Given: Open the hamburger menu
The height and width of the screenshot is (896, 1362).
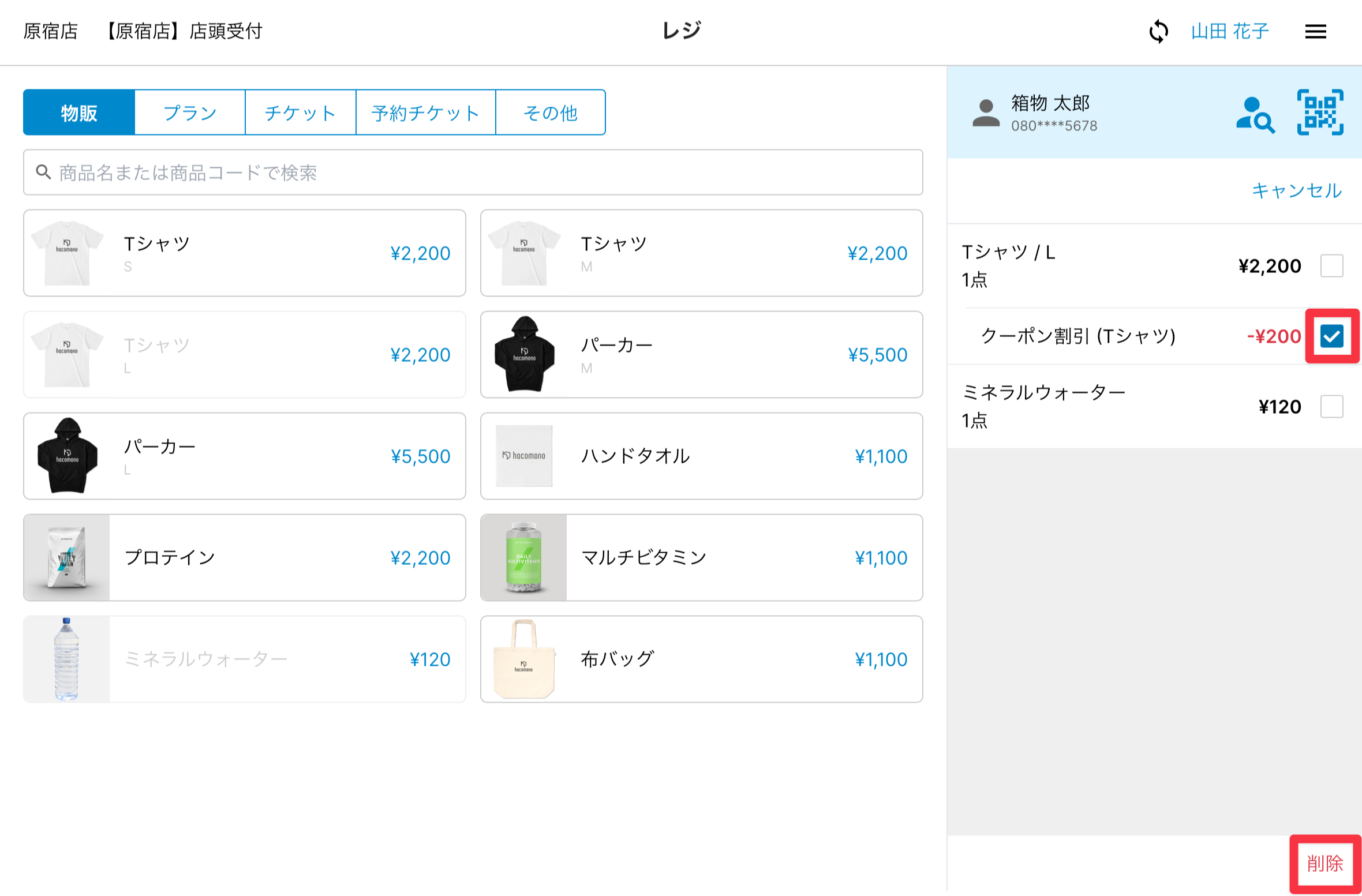Looking at the screenshot, I should pyautogui.click(x=1315, y=31).
